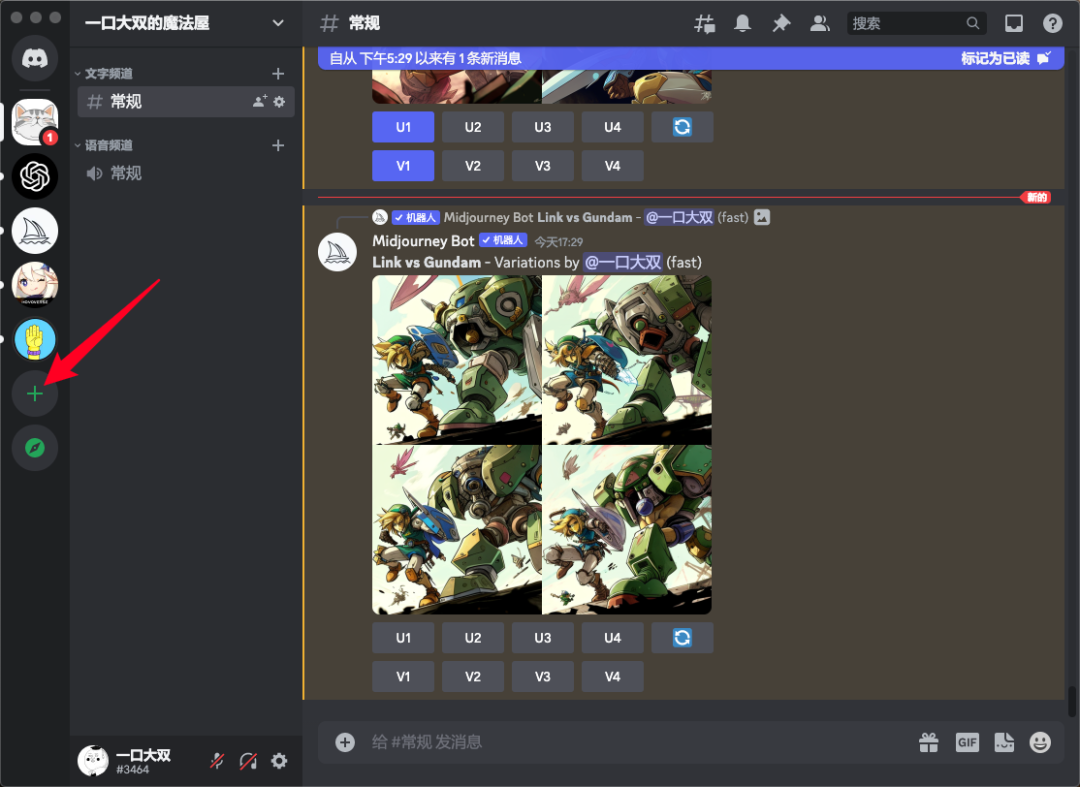Screen dimensions: 1080x787
Task: Invite members to 常规 text channel
Action: point(260,101)
